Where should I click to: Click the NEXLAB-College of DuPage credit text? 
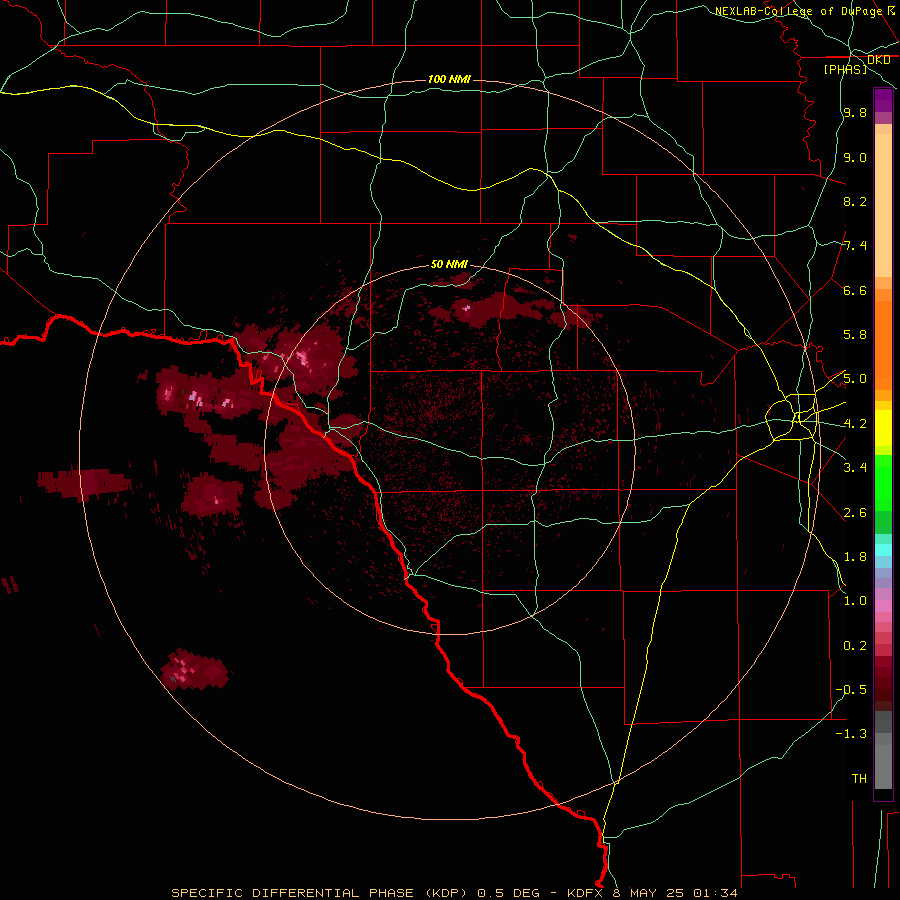pos(800,11)
